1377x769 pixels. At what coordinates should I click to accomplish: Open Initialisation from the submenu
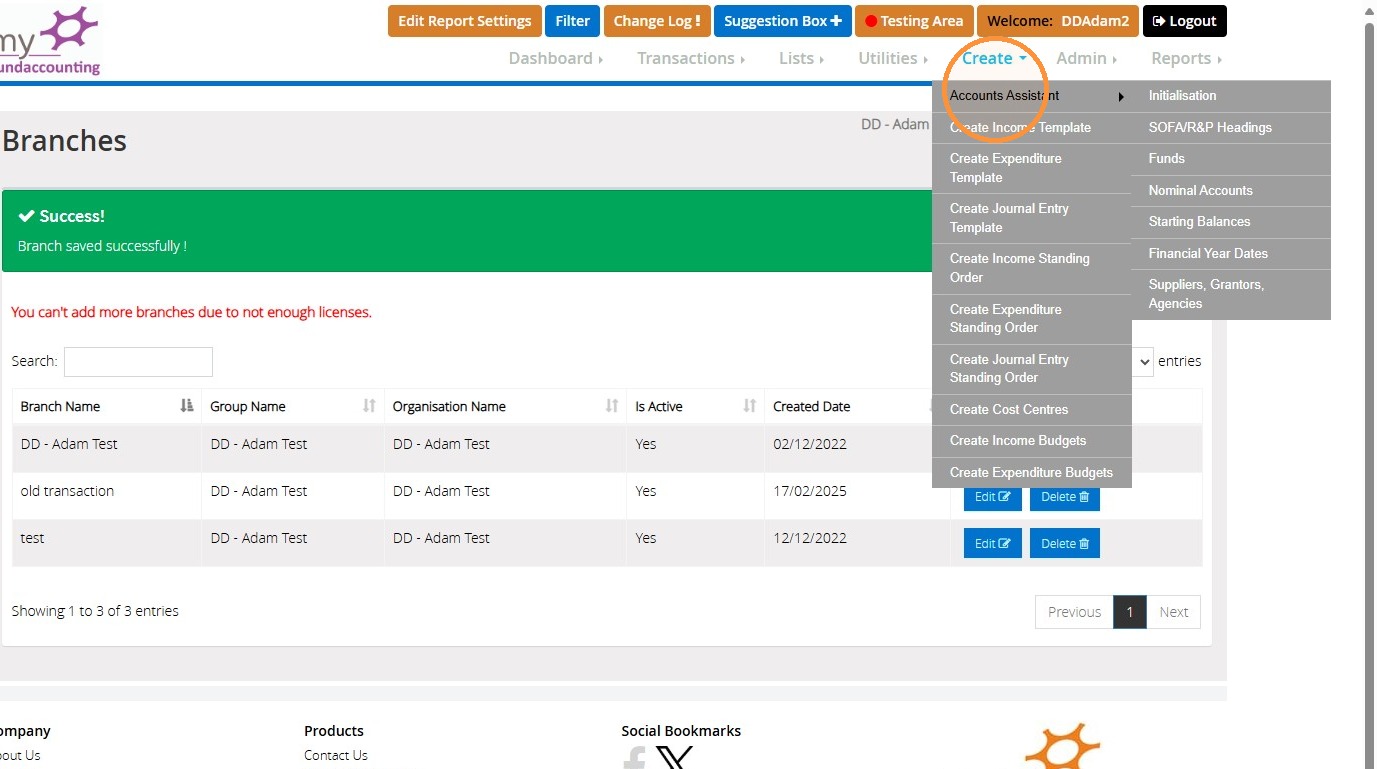[1231, 96]
